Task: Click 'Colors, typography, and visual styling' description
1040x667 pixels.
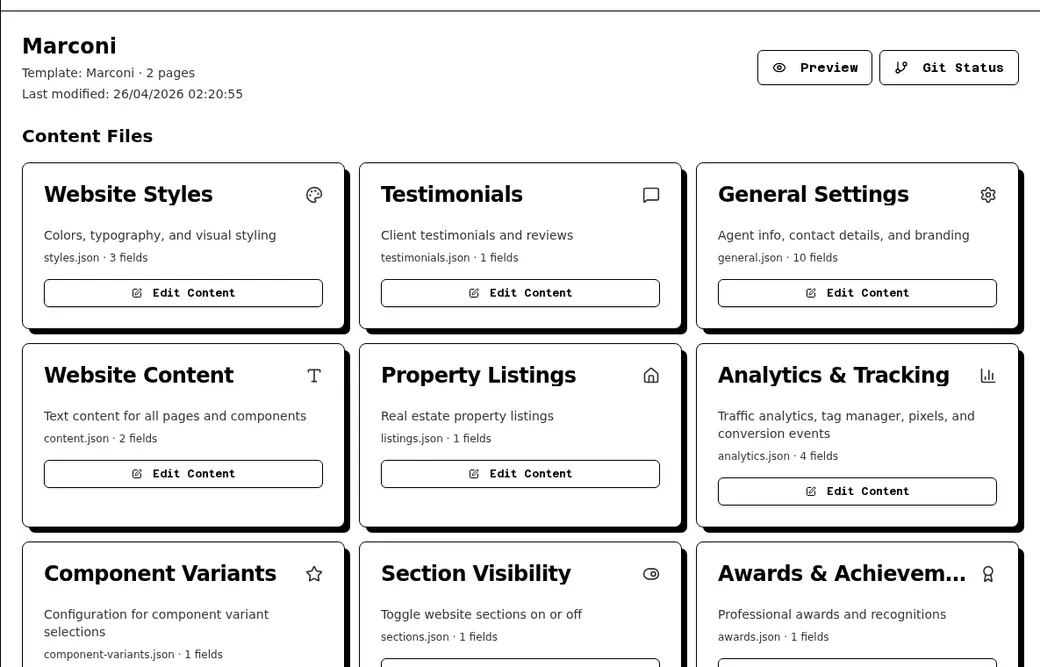Action: click(160, 235)
